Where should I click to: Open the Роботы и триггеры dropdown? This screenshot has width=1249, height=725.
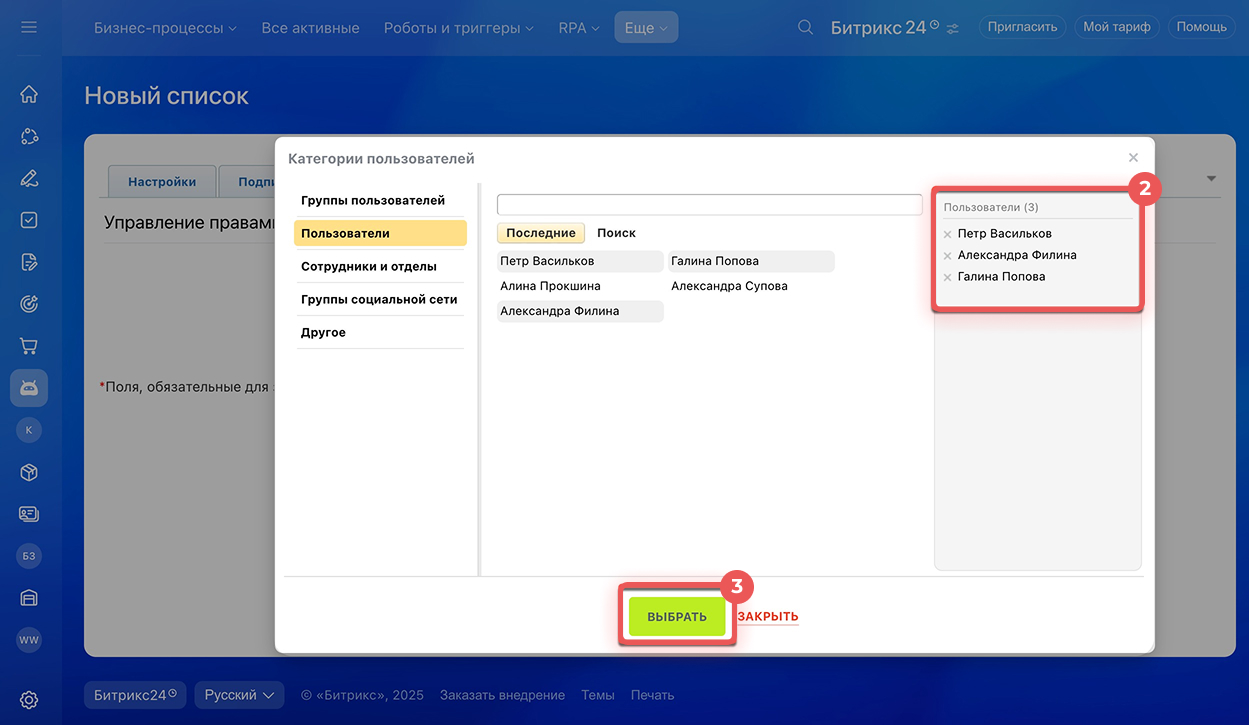[x=458, y=28]
